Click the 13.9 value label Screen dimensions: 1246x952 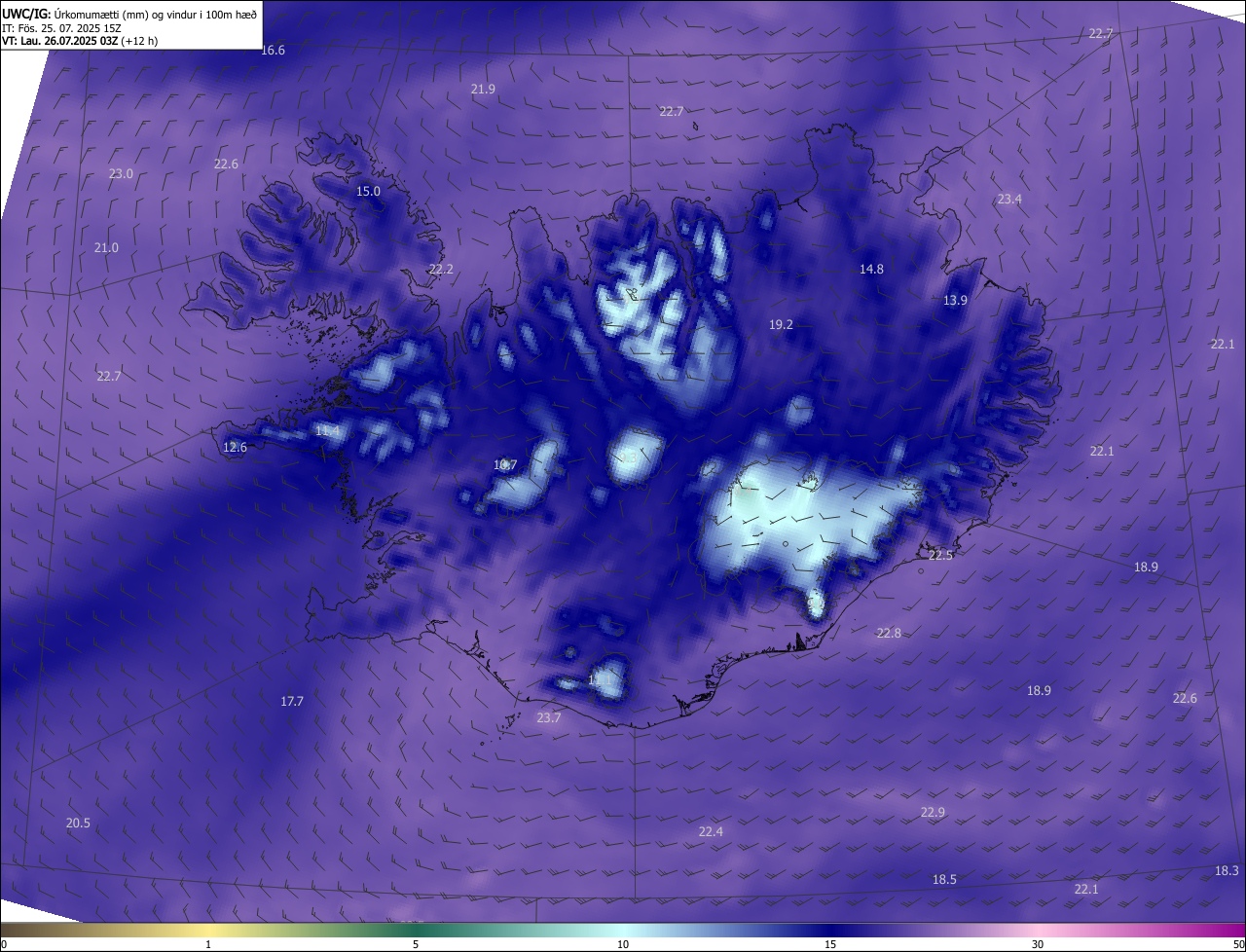pos(955,301)
